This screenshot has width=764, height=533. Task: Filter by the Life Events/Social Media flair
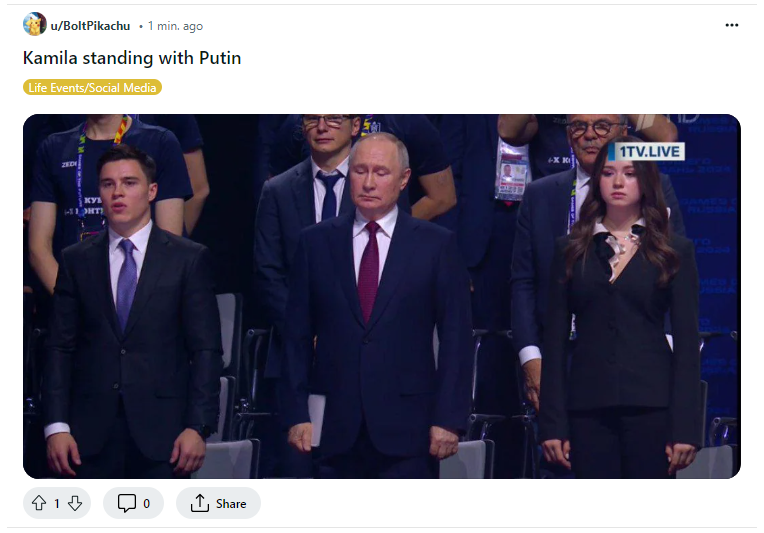(x=92, y=88)
